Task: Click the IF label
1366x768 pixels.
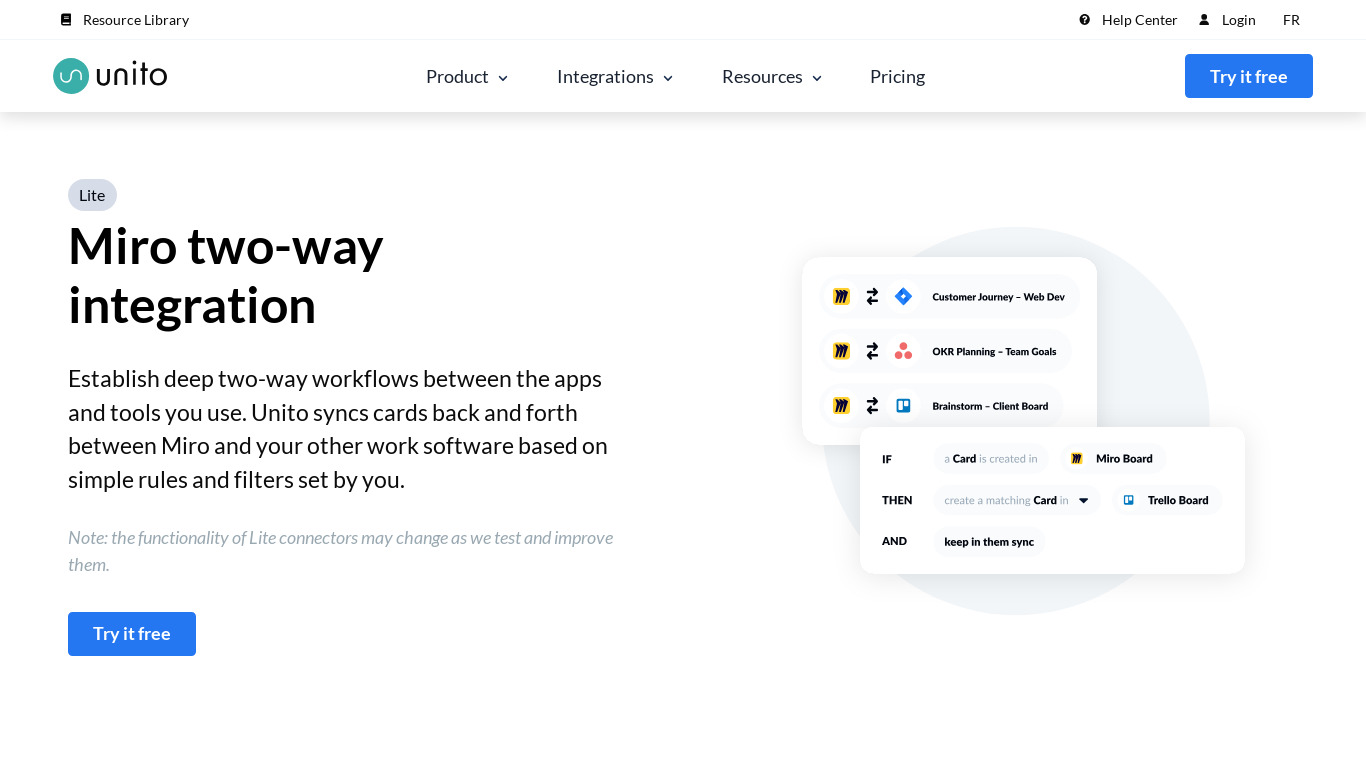Action: click(887, 459)
